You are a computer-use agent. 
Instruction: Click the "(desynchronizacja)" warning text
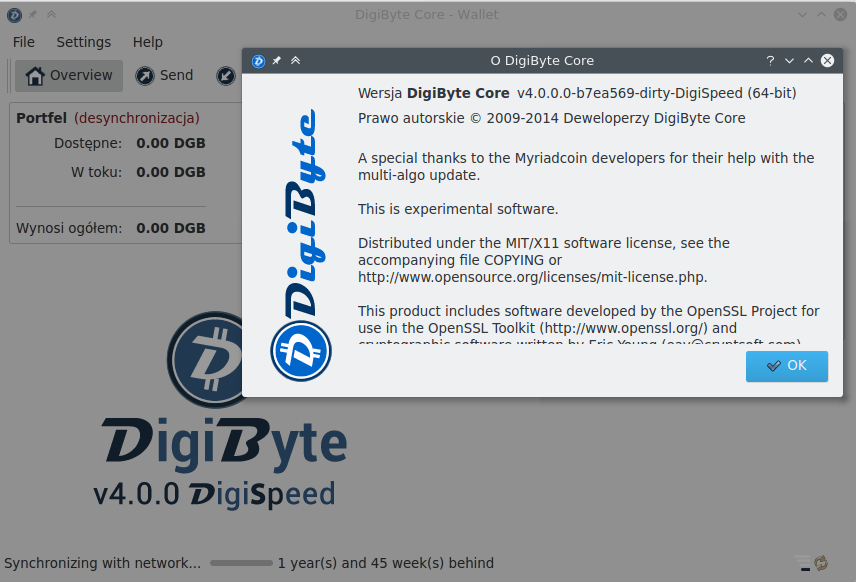click(137, 118)
